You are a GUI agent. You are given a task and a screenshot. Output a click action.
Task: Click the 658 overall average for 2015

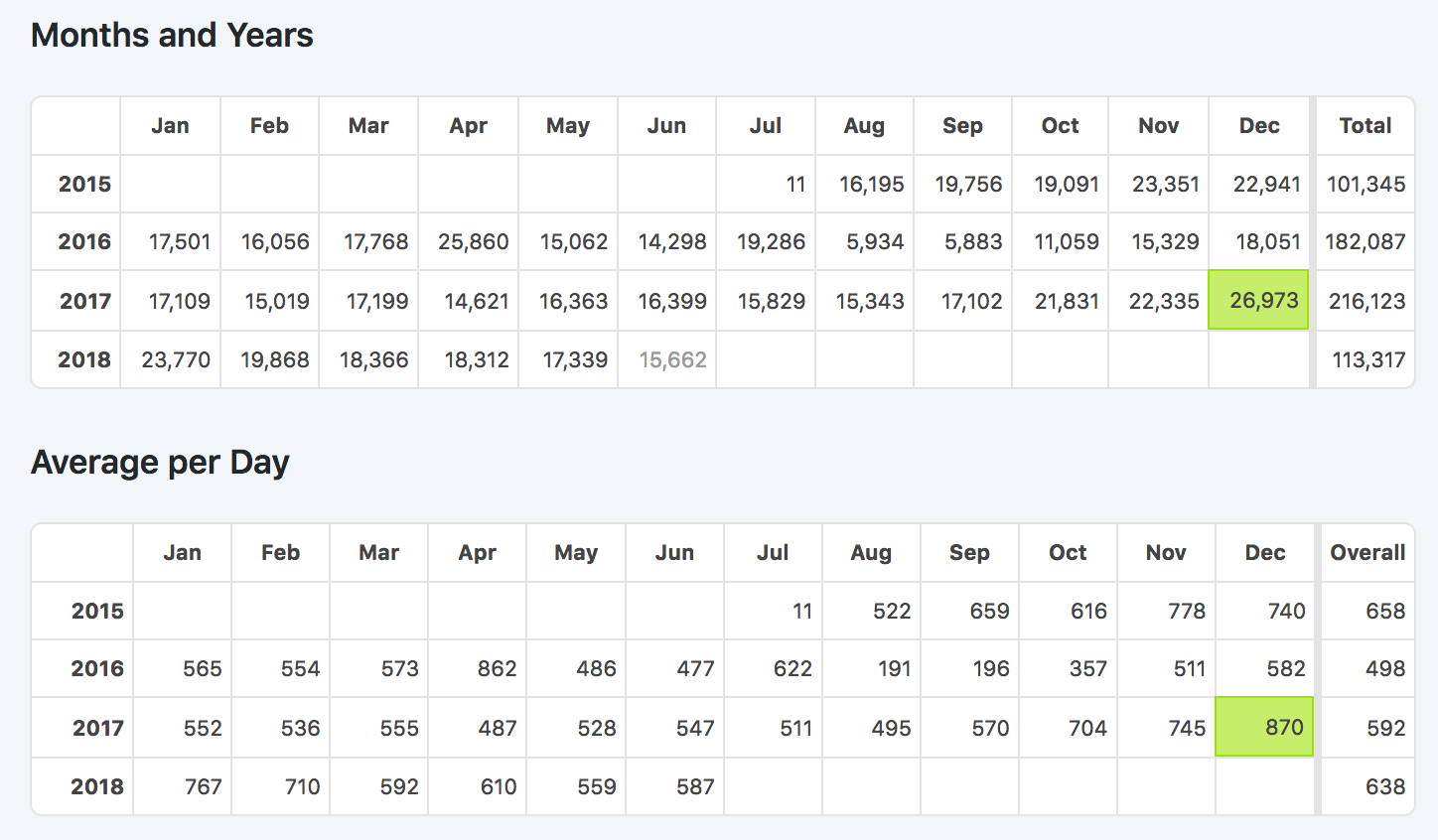coord(1384,611)
